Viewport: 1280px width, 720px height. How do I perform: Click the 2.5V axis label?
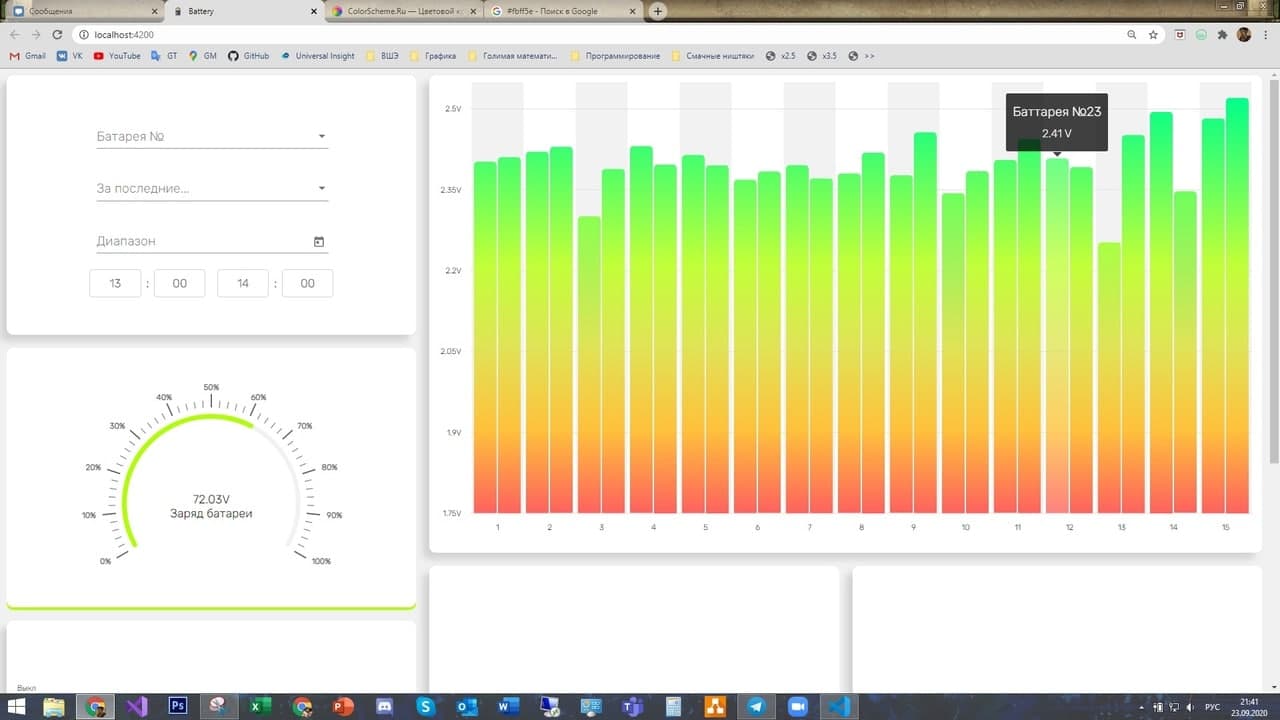click(x=451, y=108)
